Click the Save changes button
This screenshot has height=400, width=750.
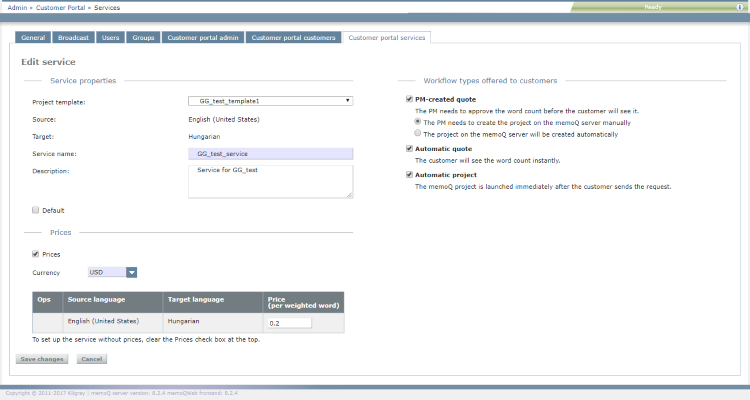(42, 359)
